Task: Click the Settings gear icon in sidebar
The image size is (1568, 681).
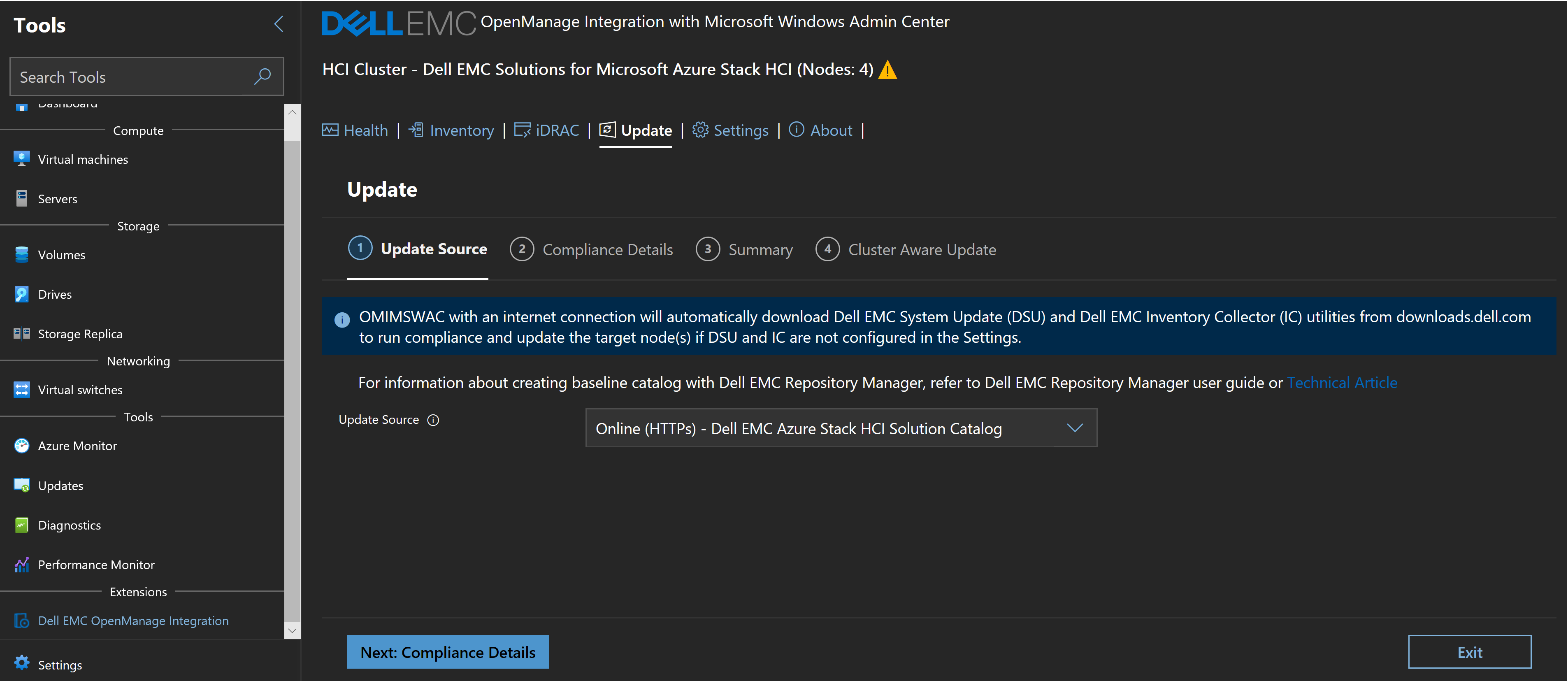Action: [21, 663]
